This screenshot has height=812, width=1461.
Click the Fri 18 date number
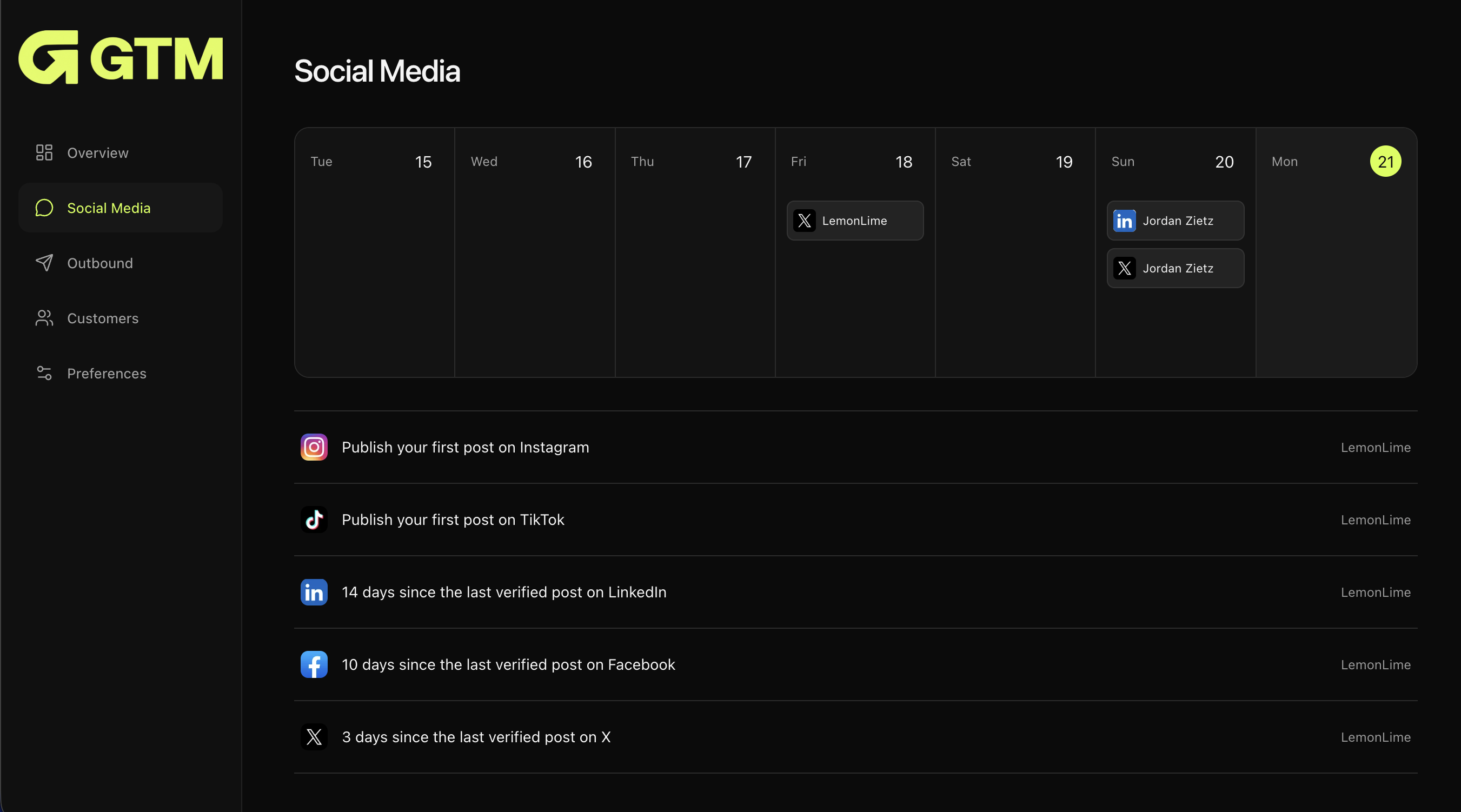coord(904,162)
